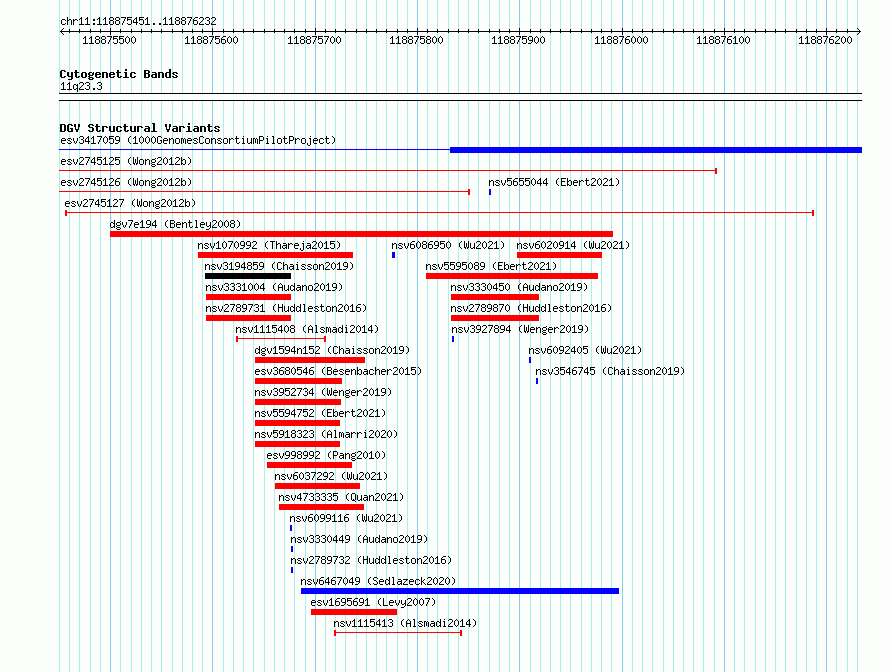Open nsv5918323 (Almarri2020) label
This screenshot has height=672, width=890.
pyautogui.click(x=326, y=434)
